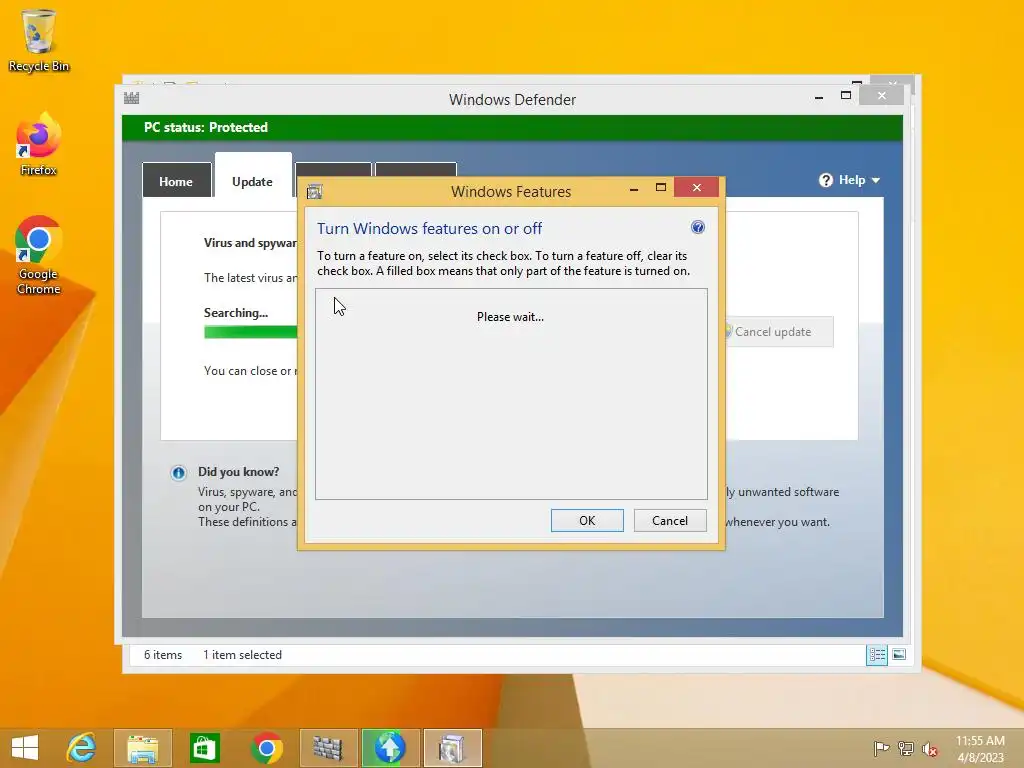Open Chrome from the taskbar
This screenshot has height=768, width=1024.
(266, 748)
